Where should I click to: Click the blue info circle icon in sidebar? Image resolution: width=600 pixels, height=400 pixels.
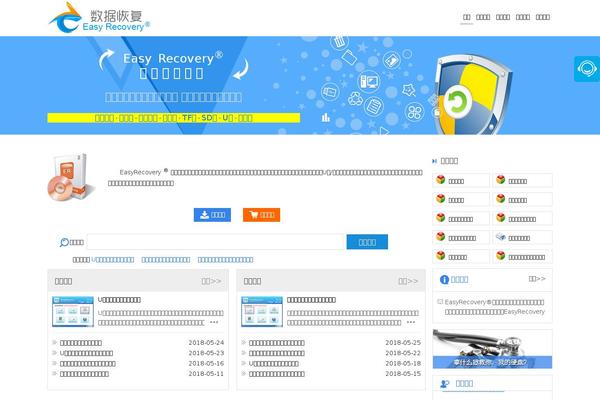click(x=444, y=280)
